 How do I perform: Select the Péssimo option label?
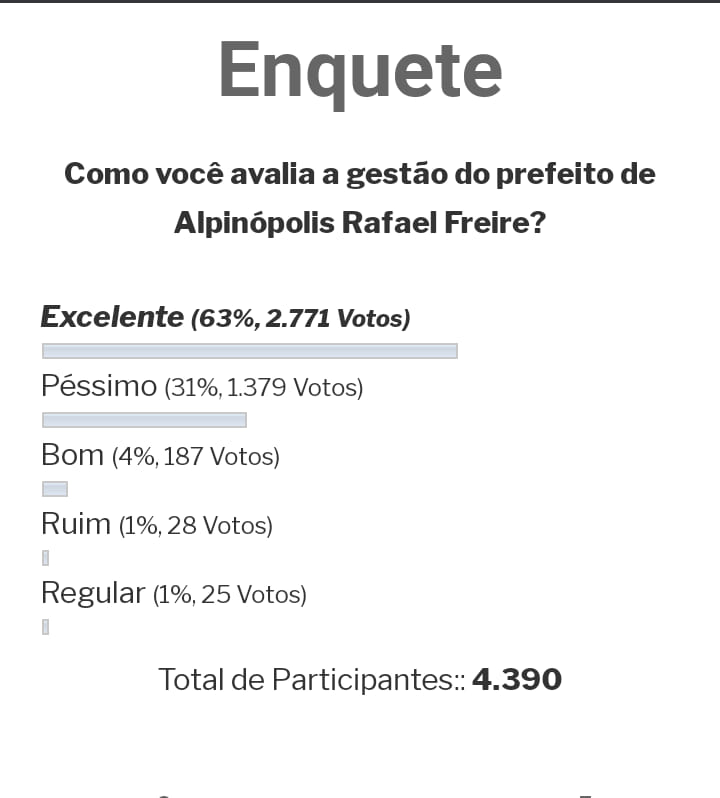pyautogui.click(x=99, y=386)
